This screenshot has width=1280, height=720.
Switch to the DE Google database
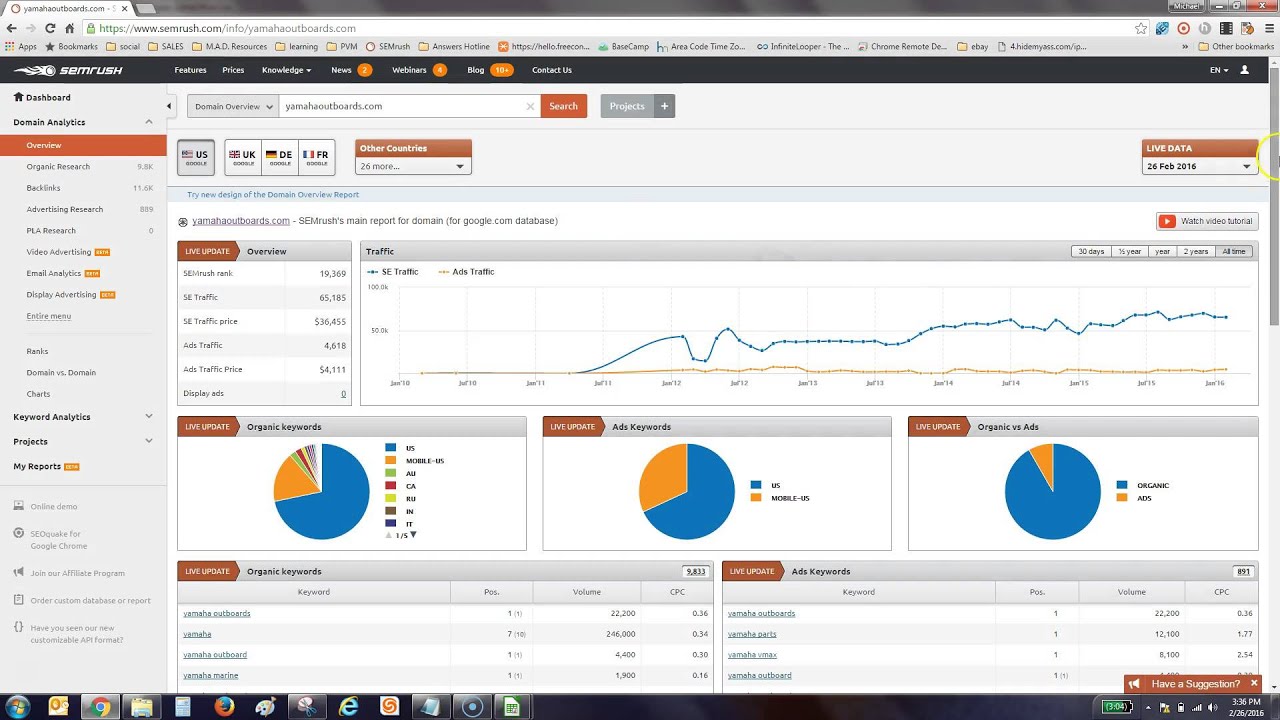click(x=279, y=157)
